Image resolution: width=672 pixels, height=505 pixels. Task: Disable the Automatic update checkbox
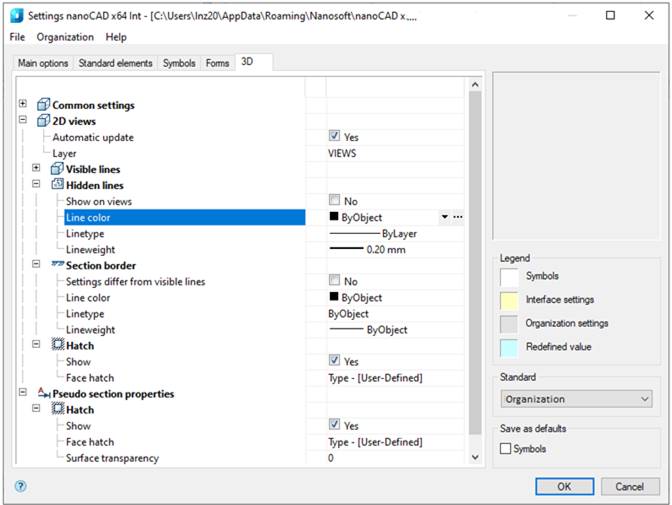click(335, 137)
